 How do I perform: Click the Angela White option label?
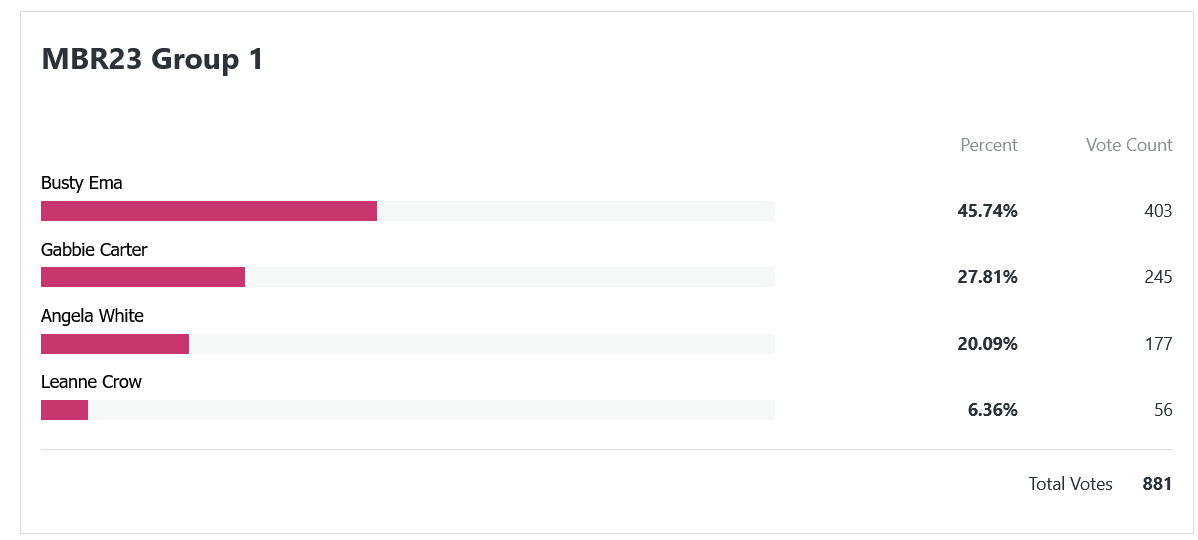click(x=92, y=316)
